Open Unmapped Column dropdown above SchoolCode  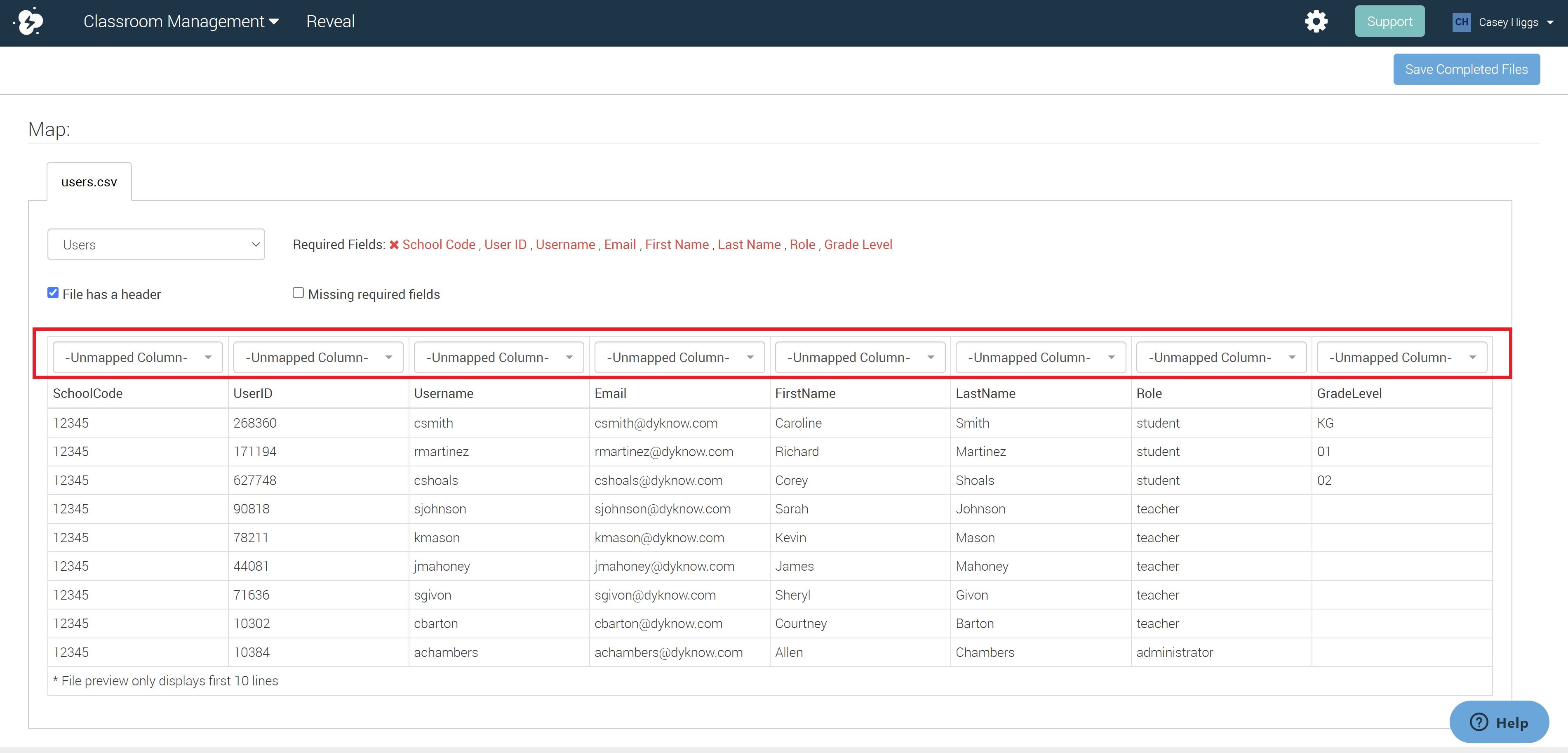pyautogui.click(x=138, y=358)
